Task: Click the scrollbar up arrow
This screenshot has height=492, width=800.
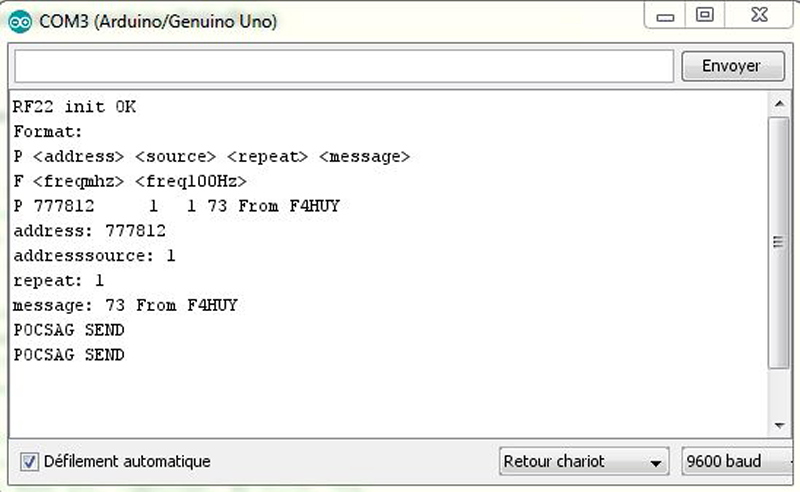Action: pyautogui.click(x=779, y=104)
